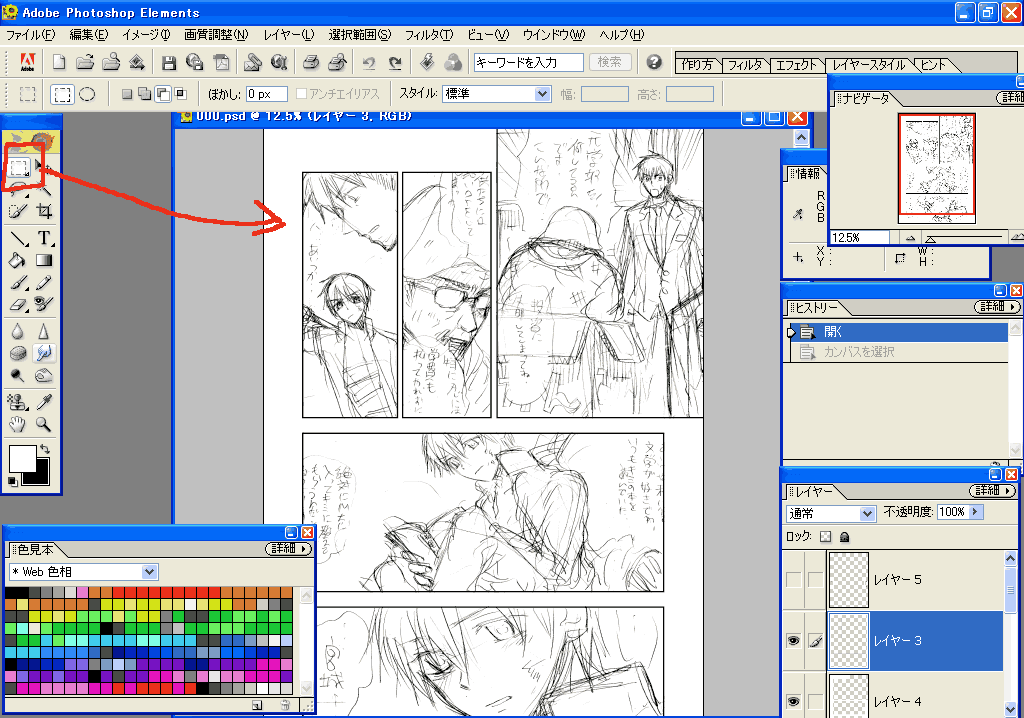Select the Dodge tool

tap(18, 376)
